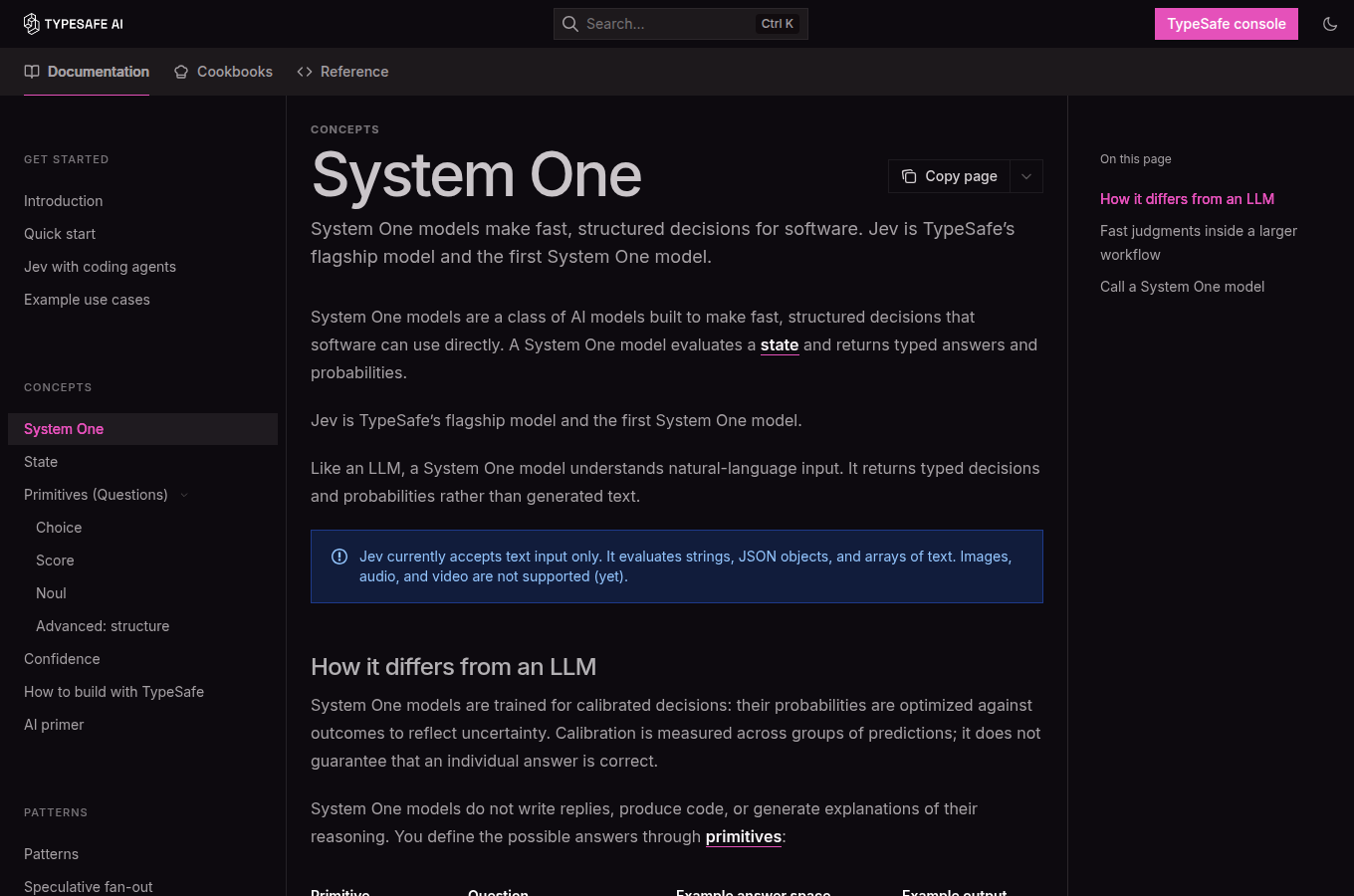Collapse the Primitives (Questions) chevron

(184, 495)
